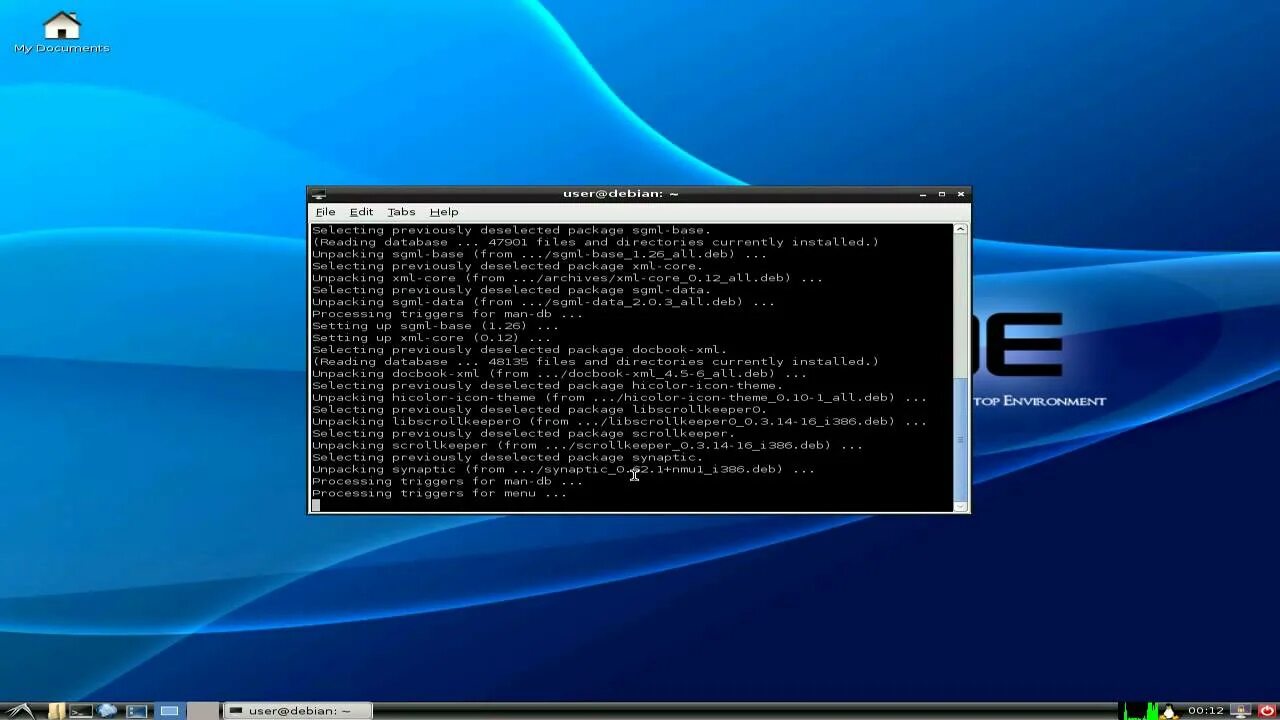Open the terminal window menu icon
Viewport: 1280px width, 720px height.
[317, 194]
